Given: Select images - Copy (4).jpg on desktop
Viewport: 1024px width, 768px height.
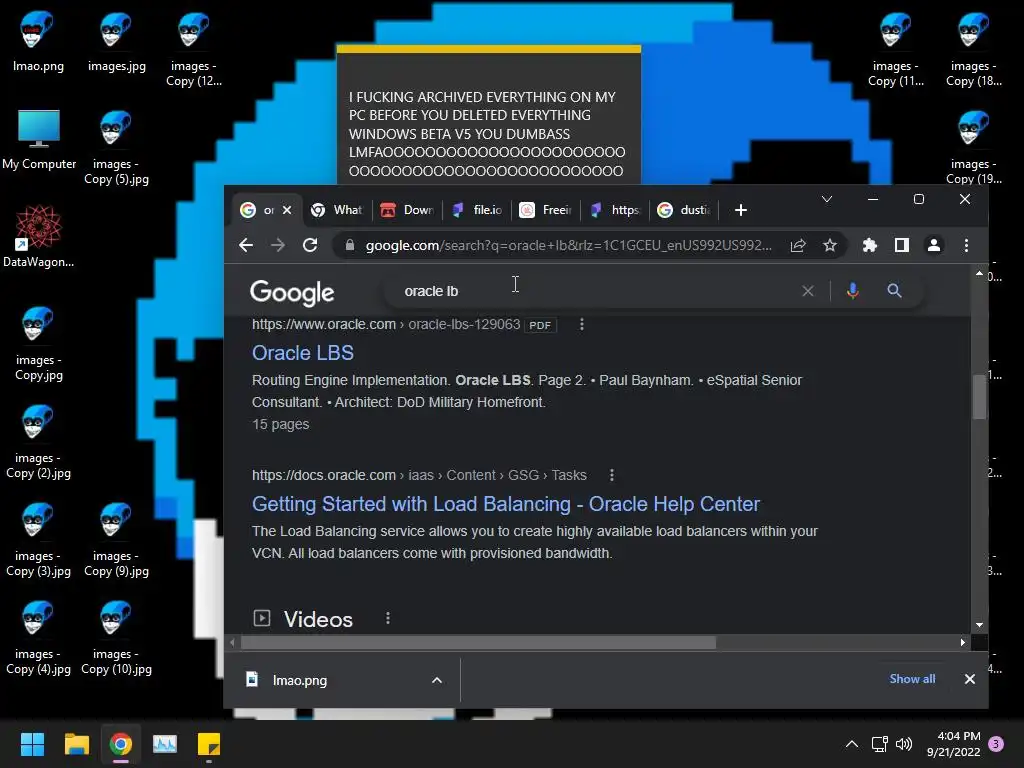Looking at the screenshot, I should (38, 637).
